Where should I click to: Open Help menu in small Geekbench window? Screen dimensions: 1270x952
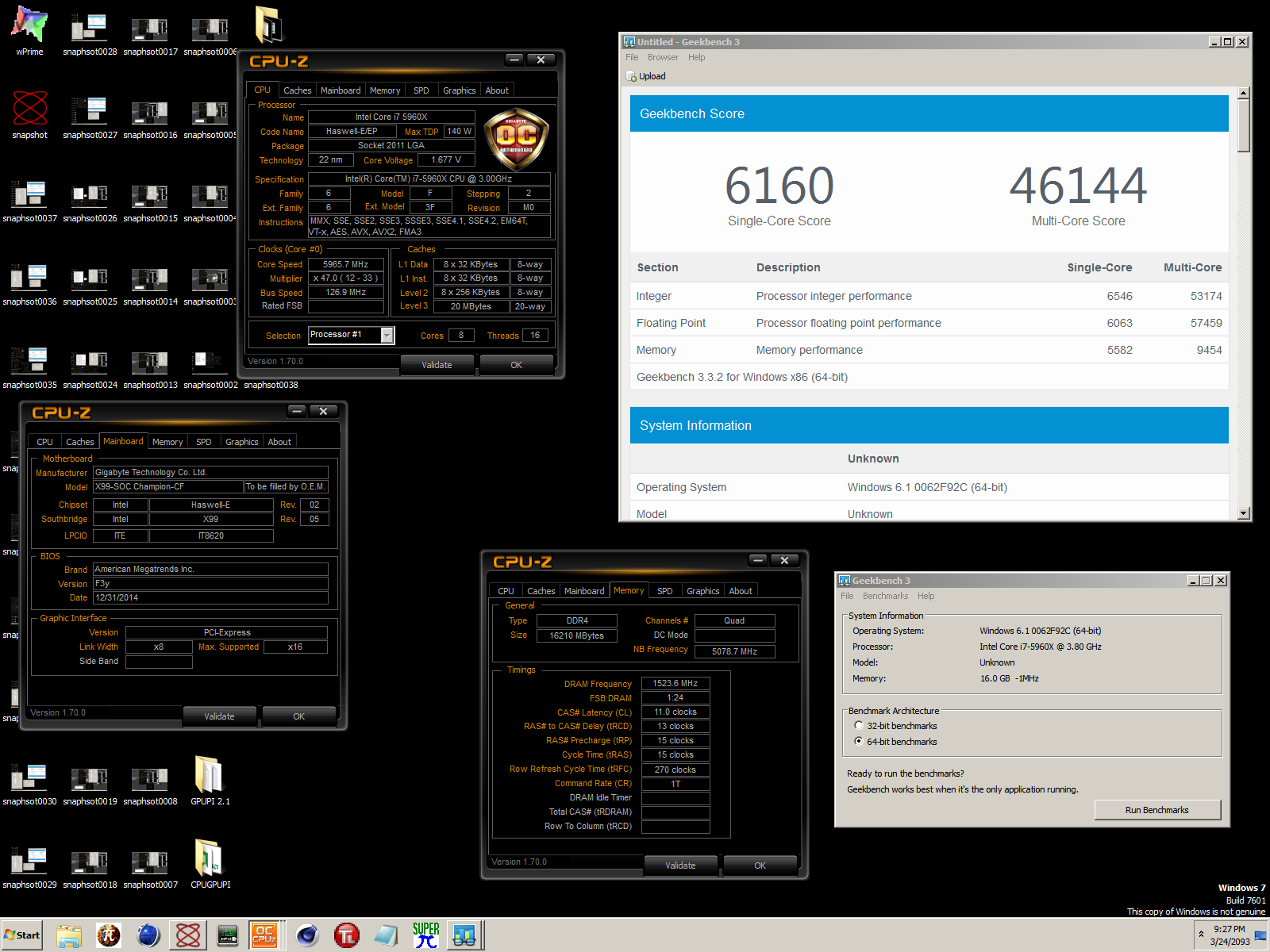[x=926, y=596]
